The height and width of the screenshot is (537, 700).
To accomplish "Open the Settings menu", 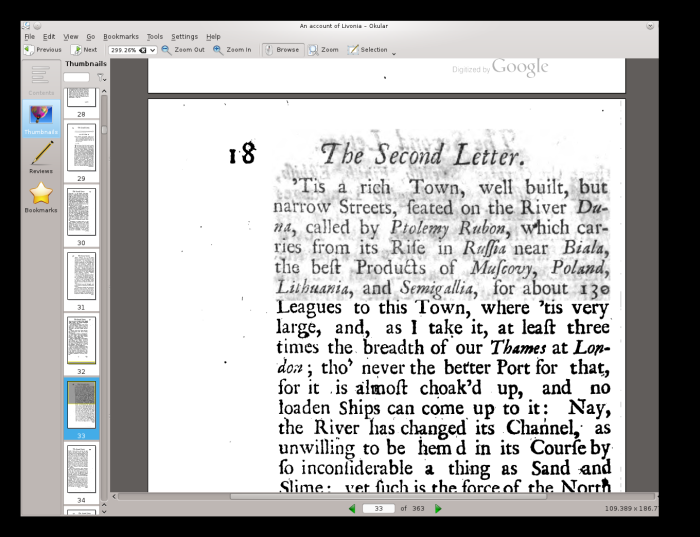I will [x=184, y=36].
